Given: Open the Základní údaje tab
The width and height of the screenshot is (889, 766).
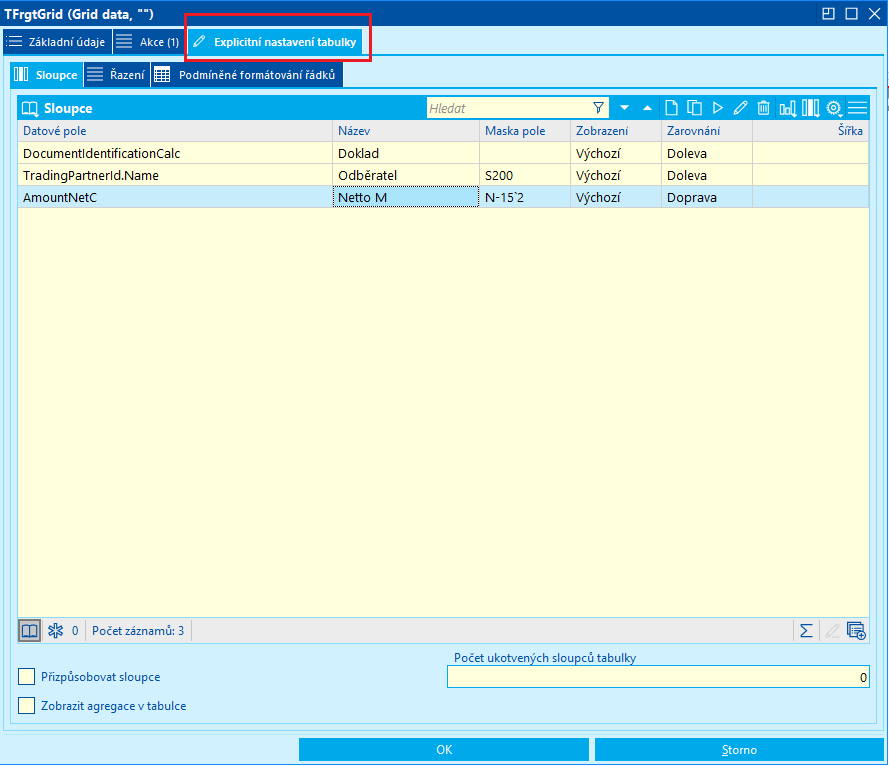Looking at the screenshot, I should [x=57, y=42].
